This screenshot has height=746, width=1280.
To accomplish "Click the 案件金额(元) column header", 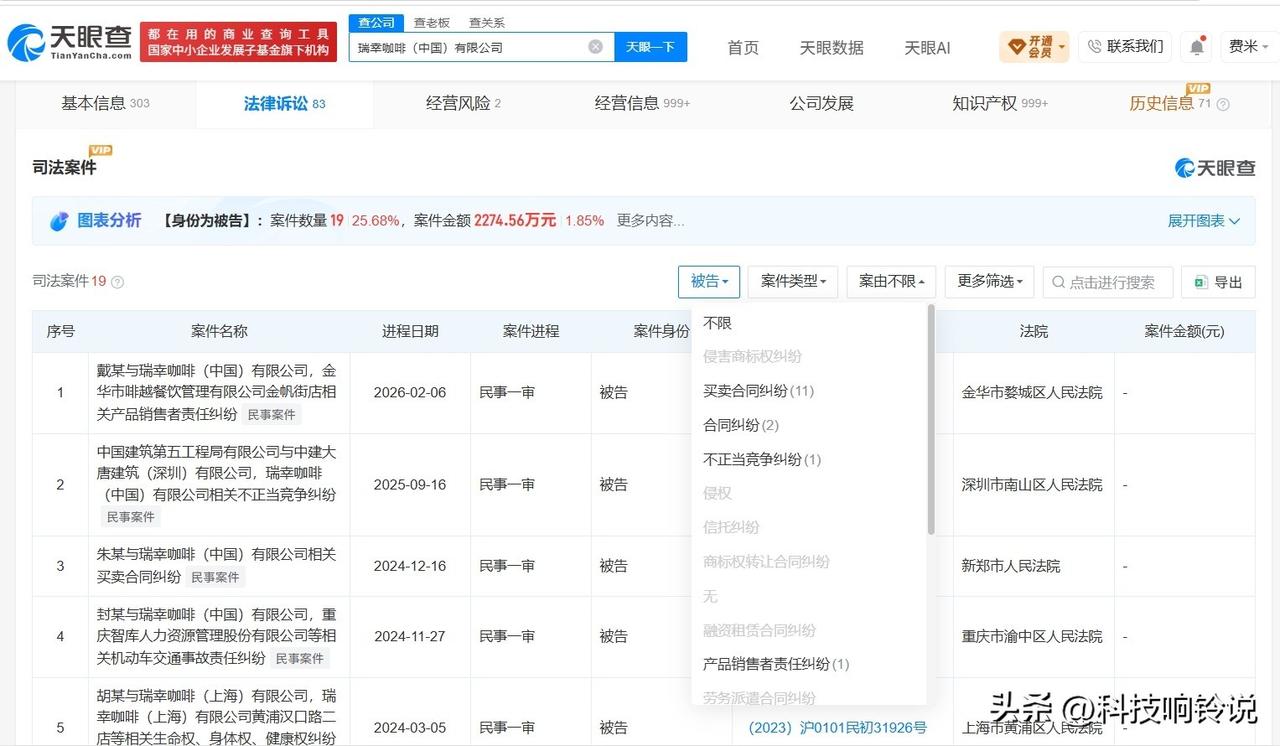I will [1184, 331].
